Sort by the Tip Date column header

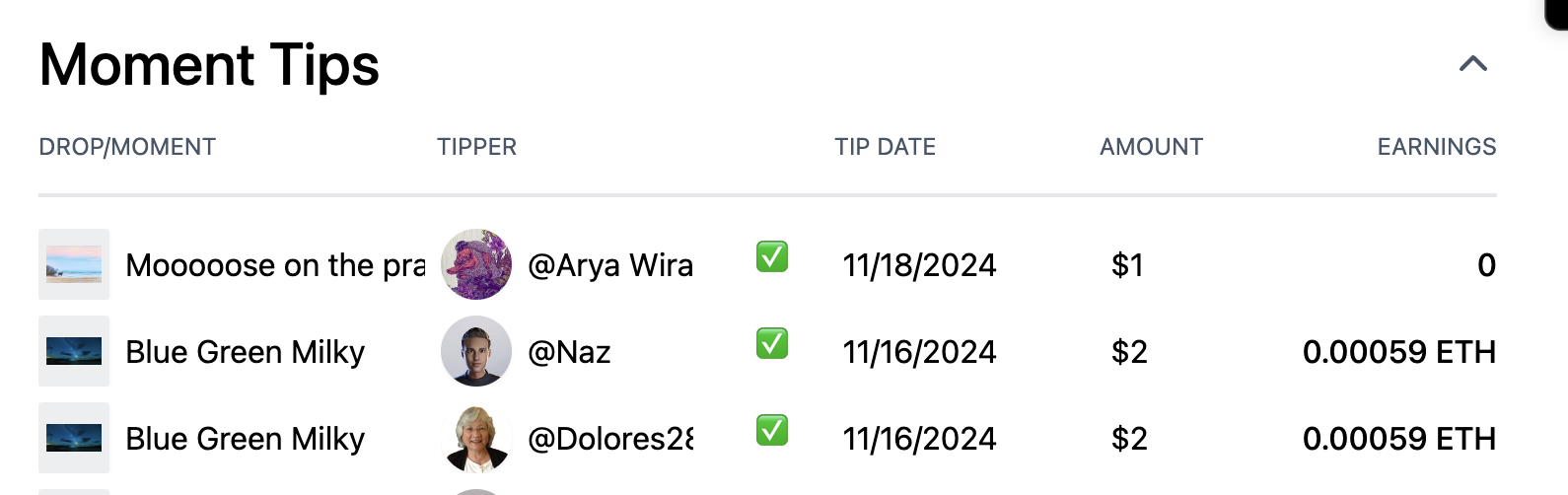coord(885,147)
